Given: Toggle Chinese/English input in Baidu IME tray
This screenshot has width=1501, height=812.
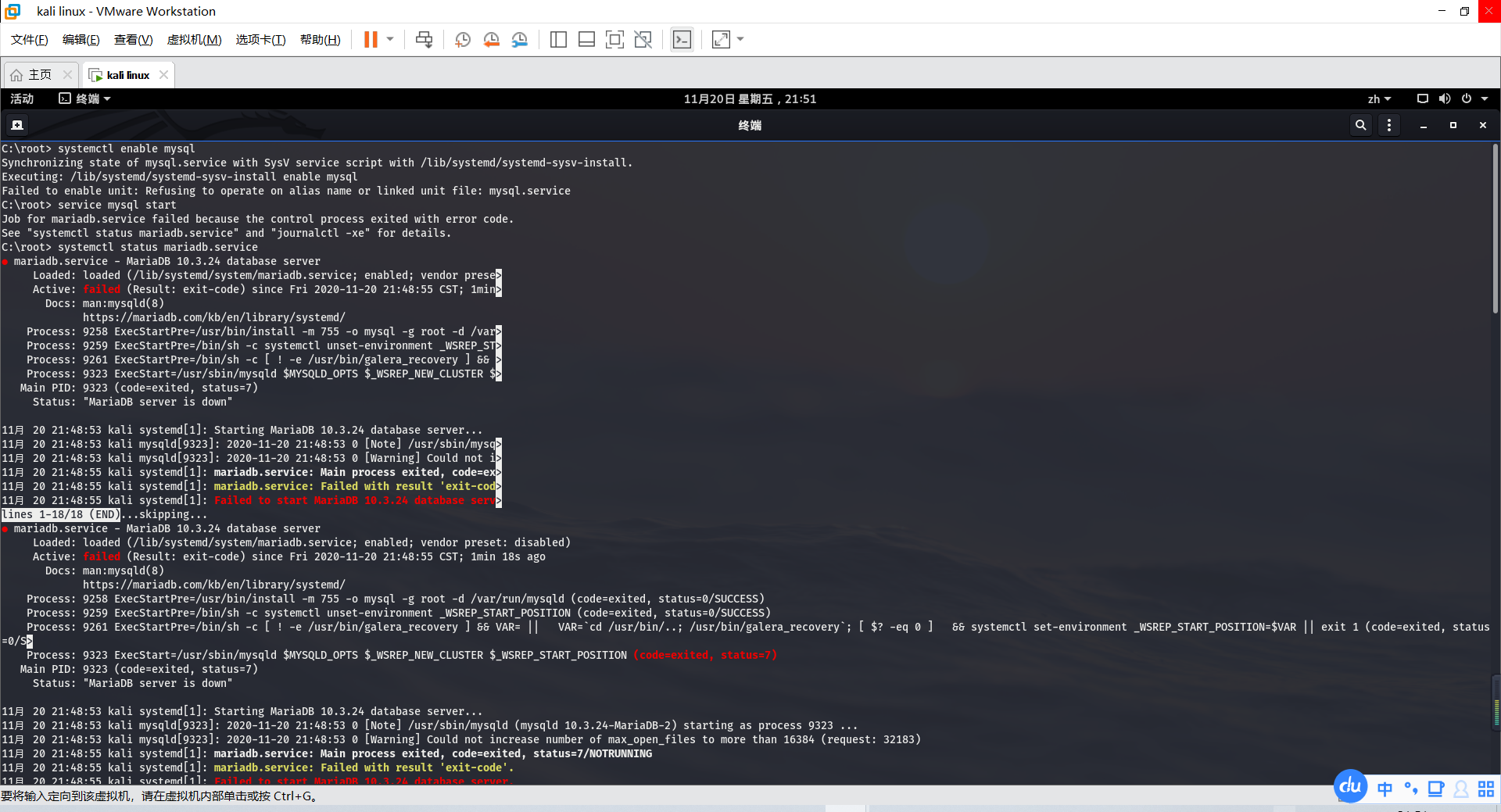Looking at the screenshot, I should click(x=1384, y=789).
